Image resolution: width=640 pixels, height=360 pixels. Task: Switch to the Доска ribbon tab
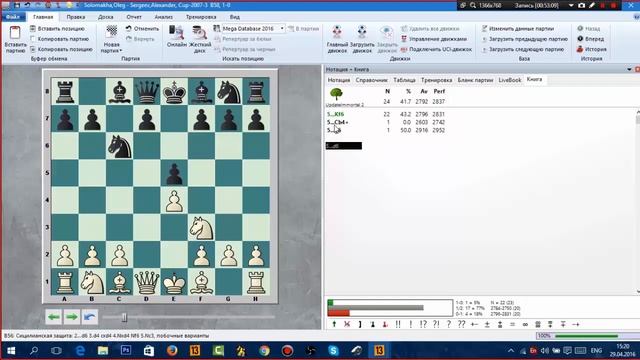(106, 17)
